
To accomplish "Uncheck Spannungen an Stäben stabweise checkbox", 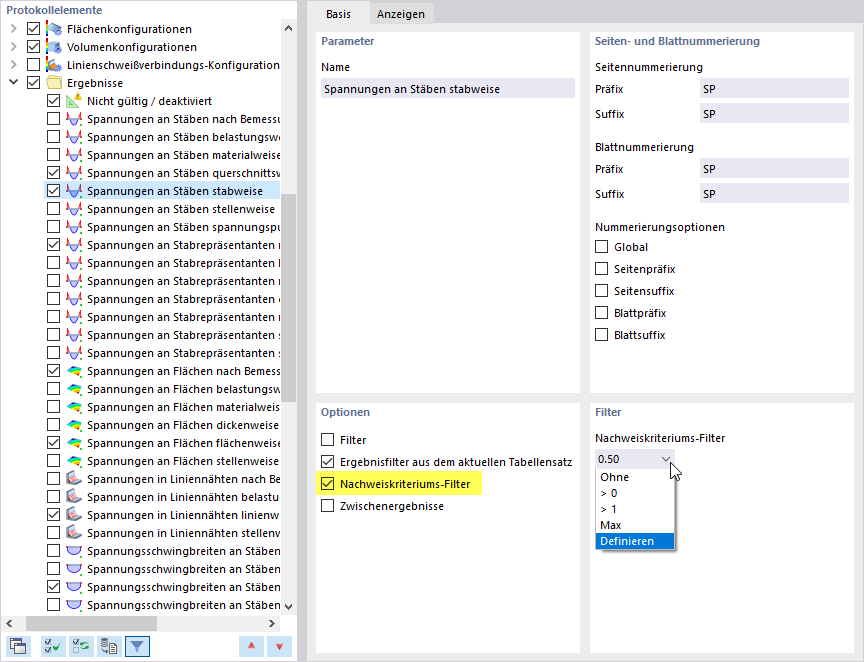I will coord(53,191).
